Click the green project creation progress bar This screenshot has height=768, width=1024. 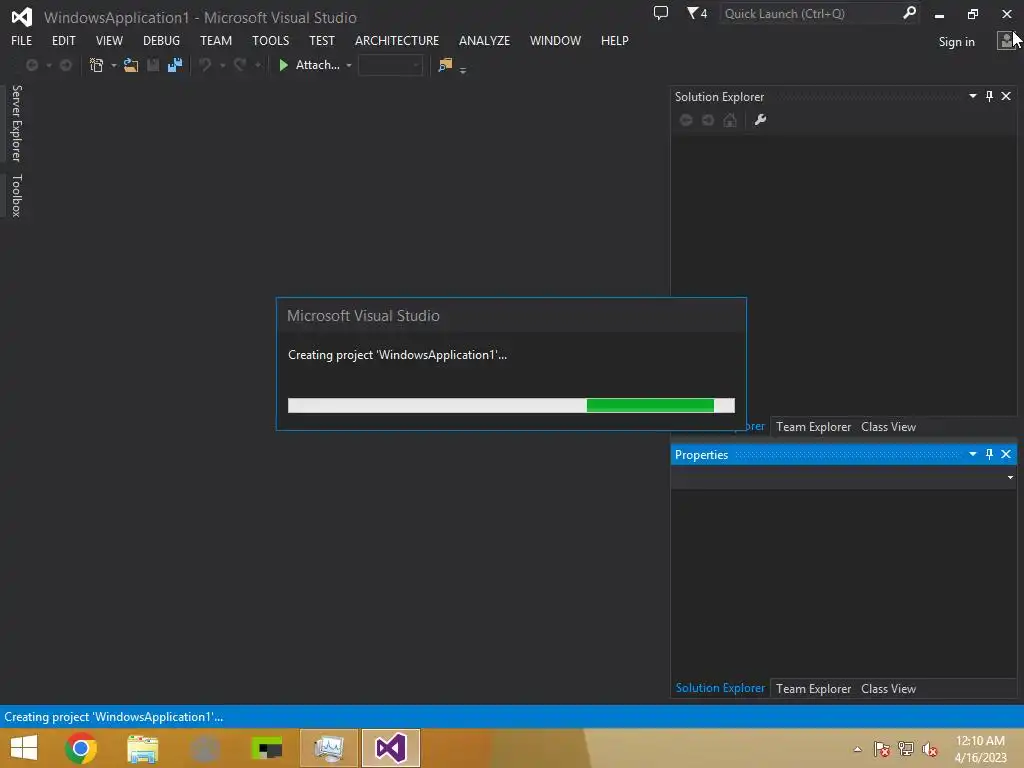coord(511,406)
